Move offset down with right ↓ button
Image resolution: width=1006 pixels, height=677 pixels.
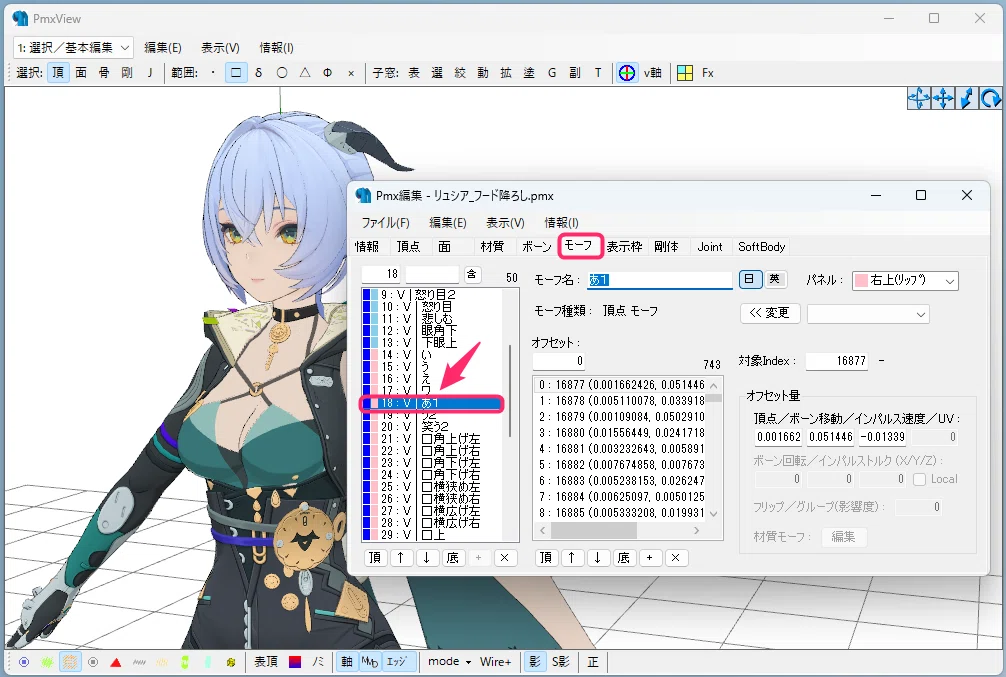click(597, 558)
